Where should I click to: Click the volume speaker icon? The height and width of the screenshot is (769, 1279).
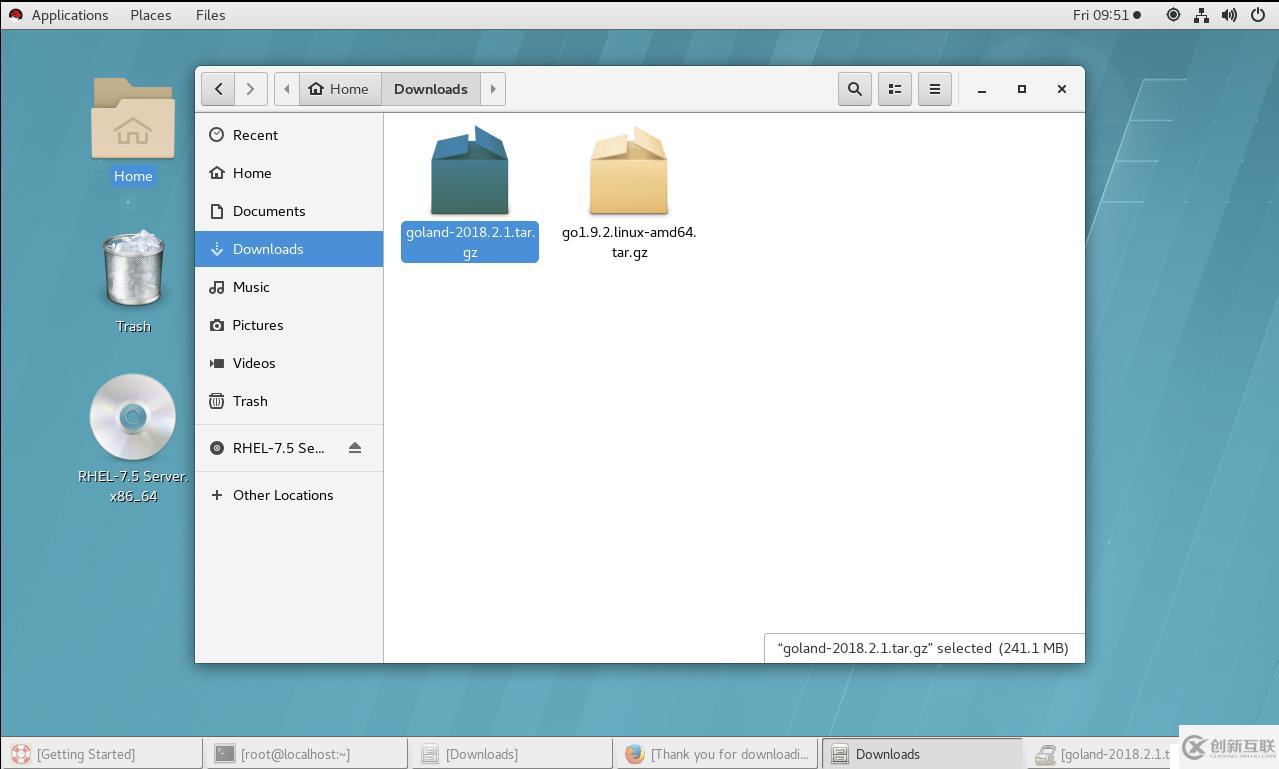point(1229,15)
